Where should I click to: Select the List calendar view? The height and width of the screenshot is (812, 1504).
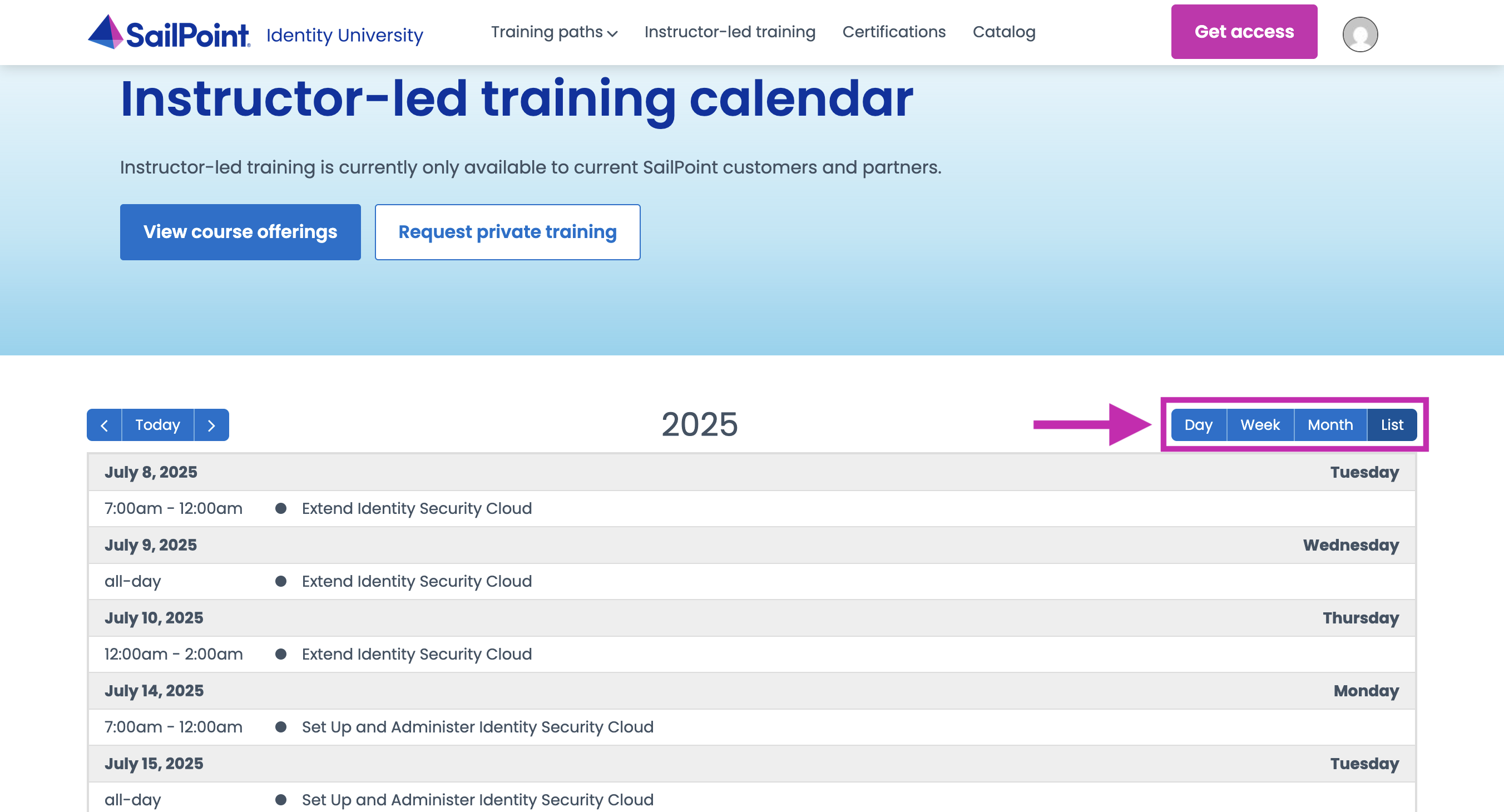click(x=1391, y=425)
